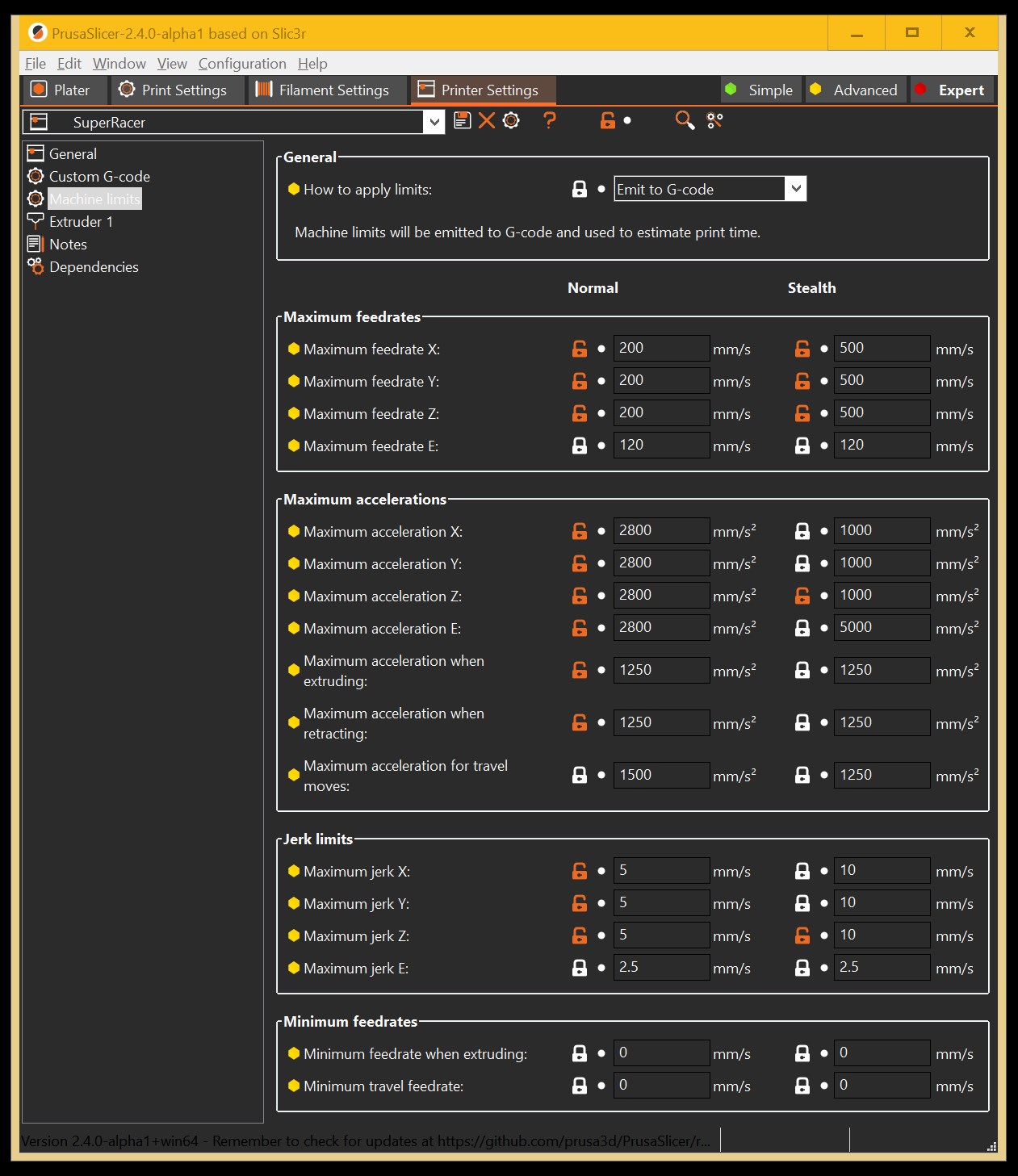1018x1176 pixels.
Task: Open the How to apply limits dropdown
Action: click(795, 189)
